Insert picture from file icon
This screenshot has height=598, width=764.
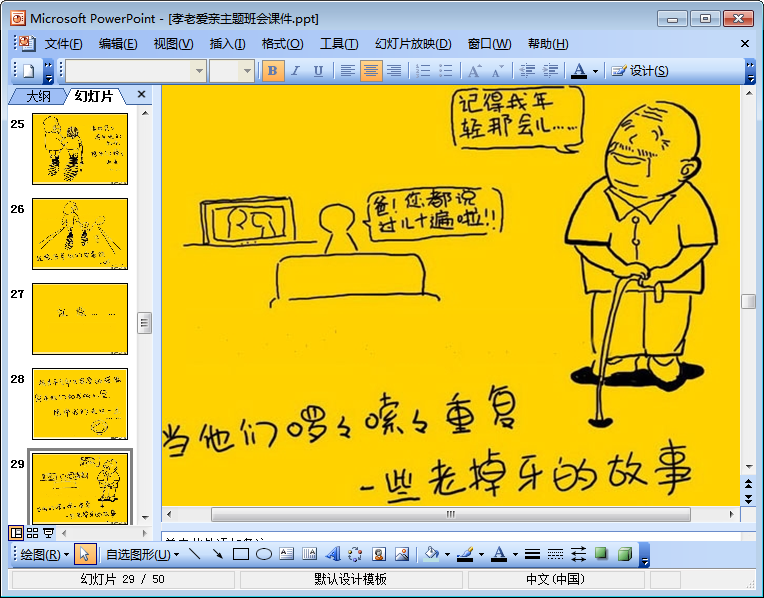(x=402, y=555)
